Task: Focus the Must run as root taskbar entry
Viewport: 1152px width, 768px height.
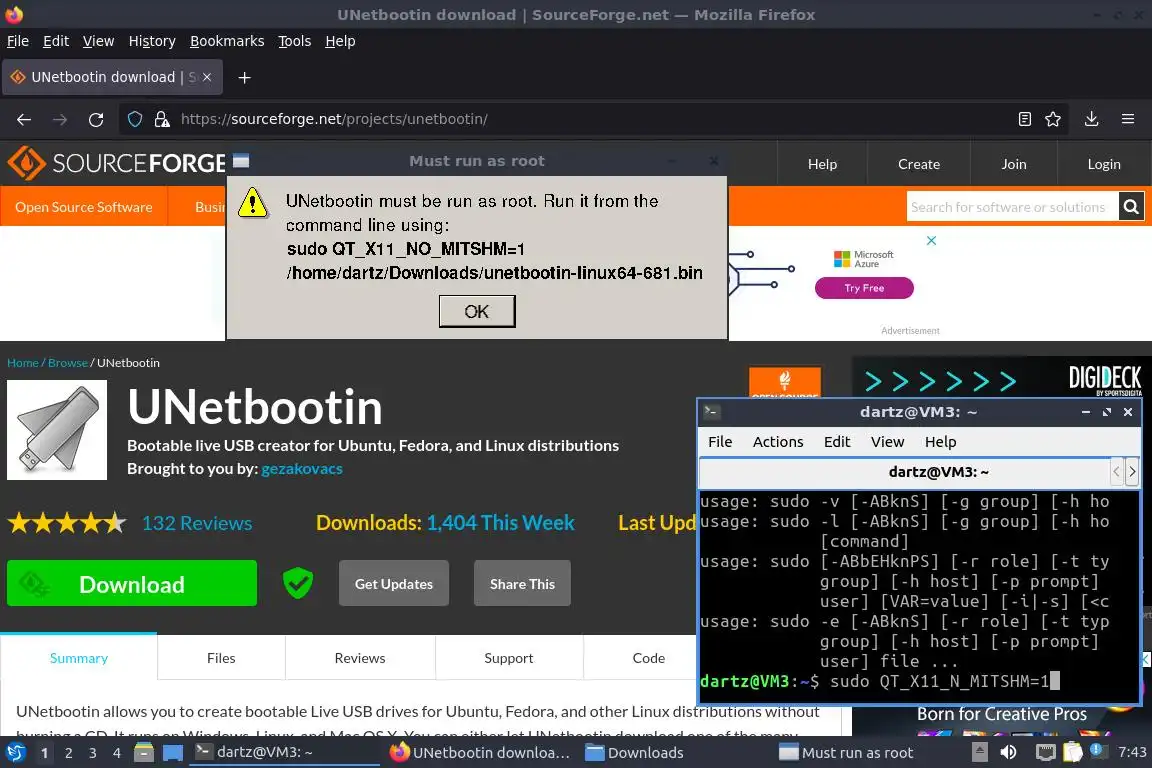Action: 846,753
